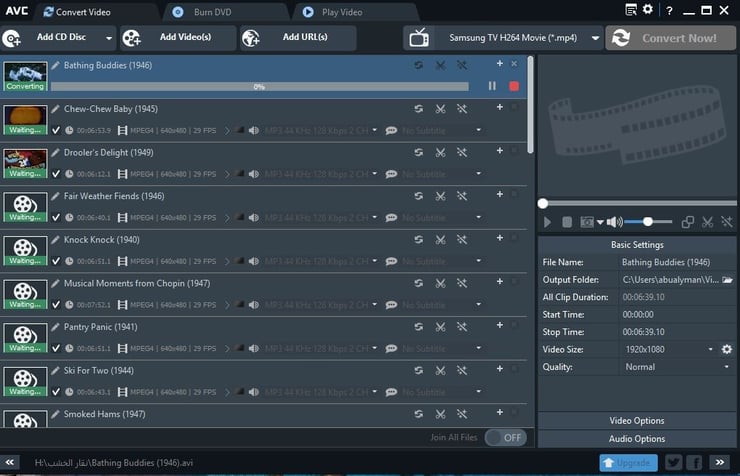Open the effects wand icon on Chew-Chew Baby row

[462, 109]
